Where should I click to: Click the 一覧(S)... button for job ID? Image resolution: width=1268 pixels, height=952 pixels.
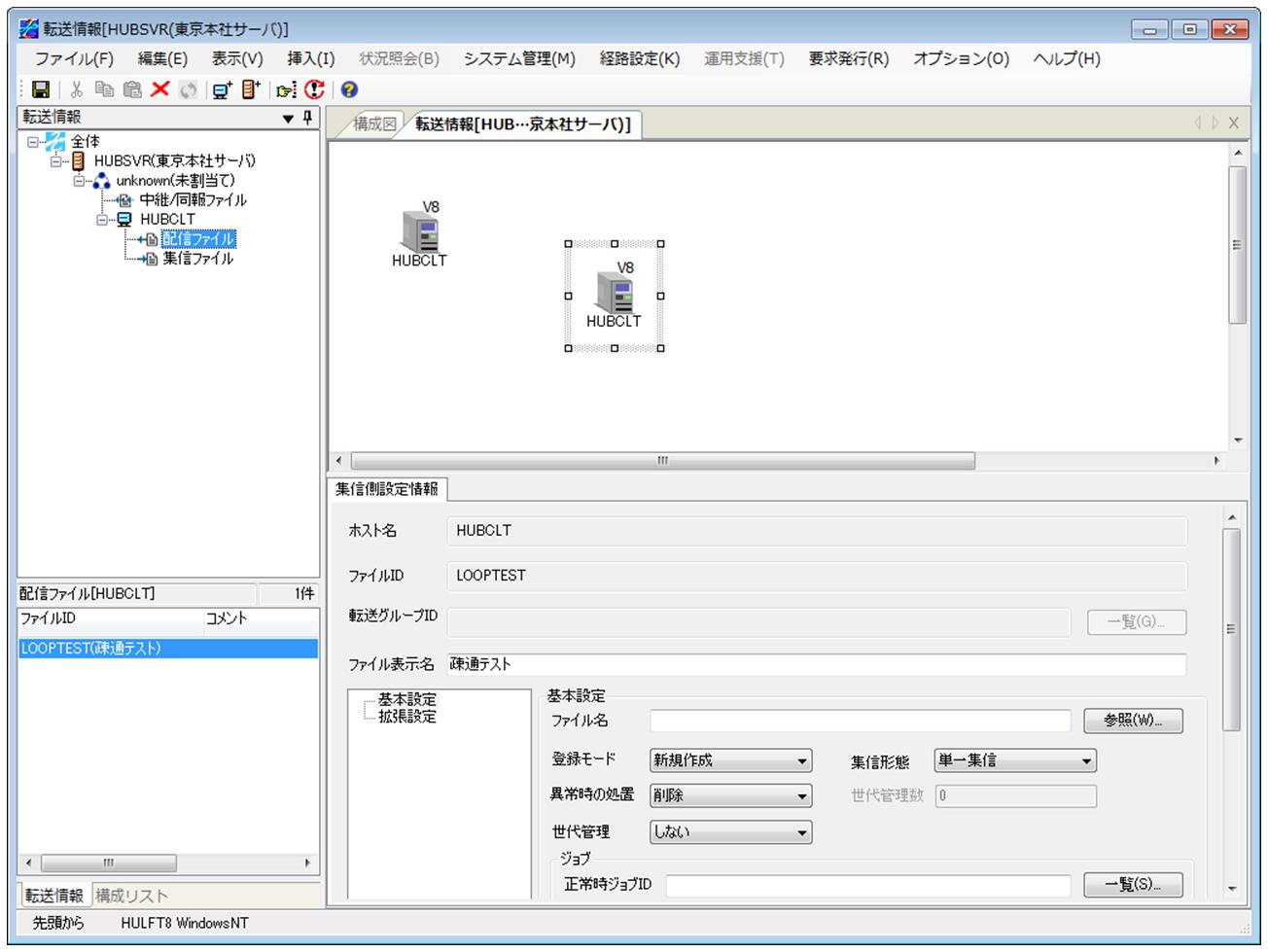pyautogui.click(x=1133, y=885)
